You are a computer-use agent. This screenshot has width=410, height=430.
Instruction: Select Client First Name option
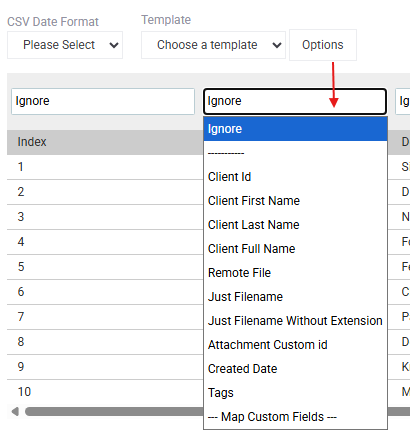coord(295,201)
